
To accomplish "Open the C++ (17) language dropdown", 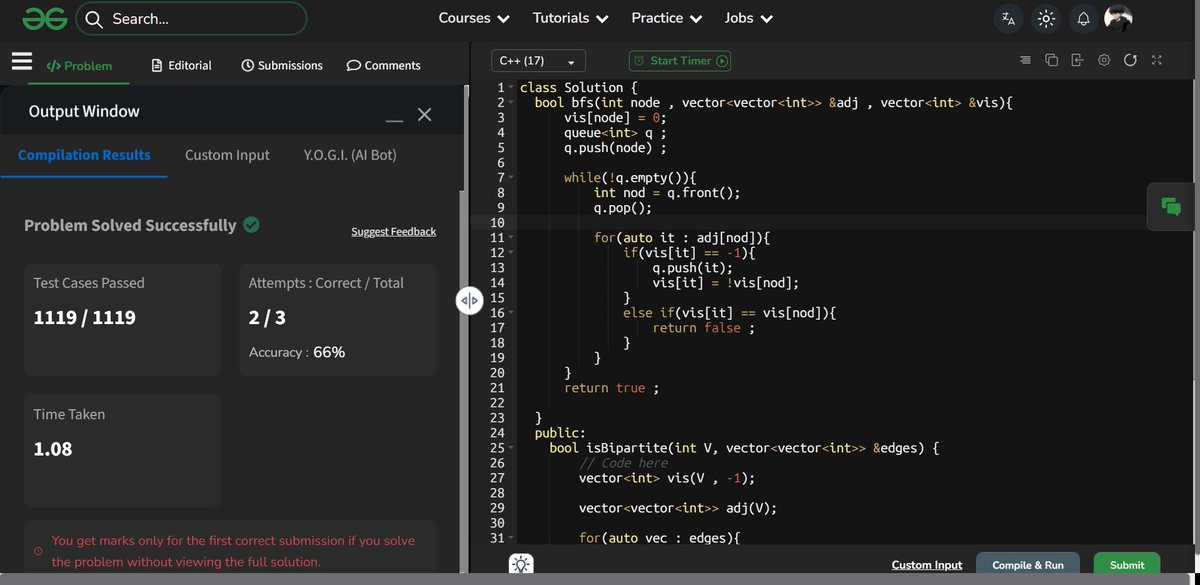I will click(x=538, y=61).
